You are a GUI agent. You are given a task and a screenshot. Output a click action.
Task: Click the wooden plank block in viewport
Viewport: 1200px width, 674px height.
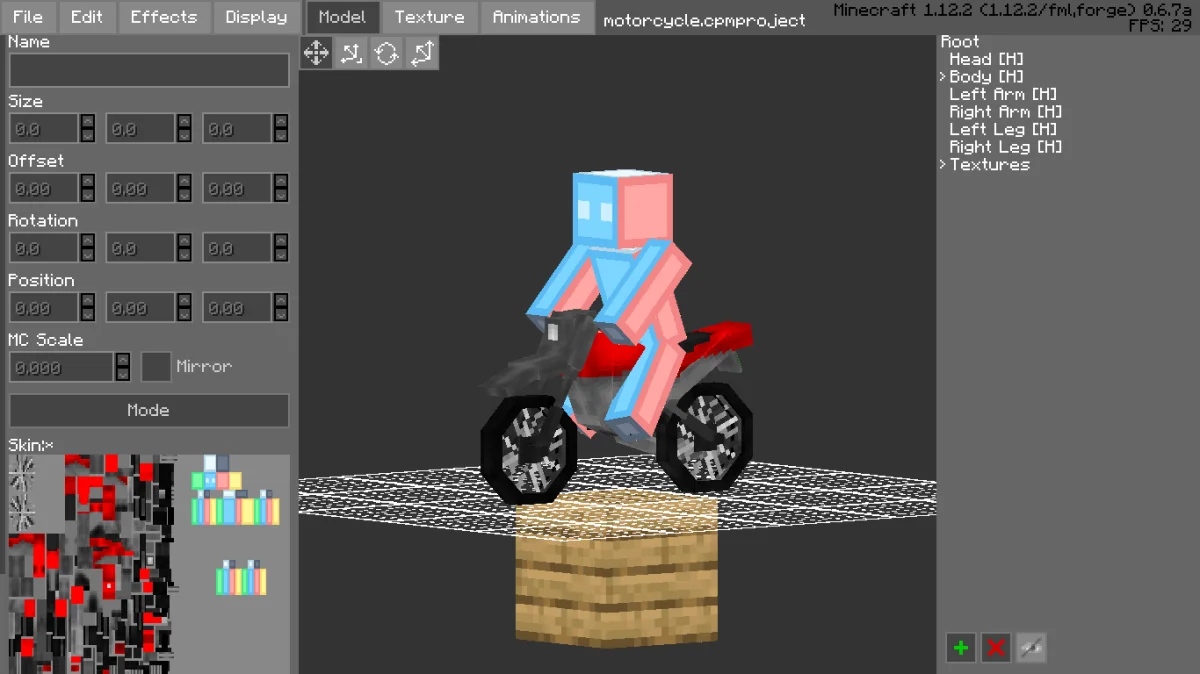[617, 570]
